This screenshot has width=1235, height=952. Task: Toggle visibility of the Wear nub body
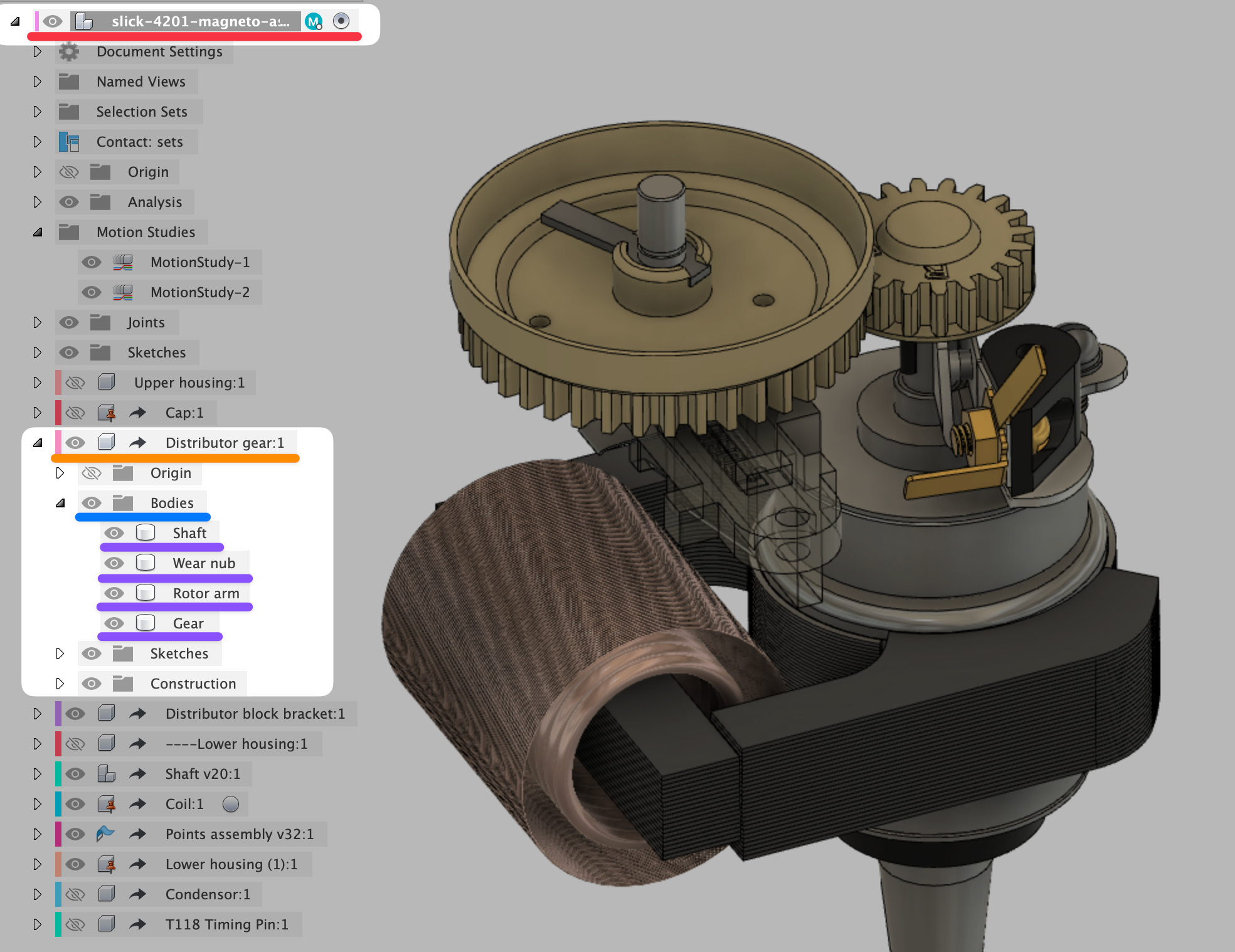pos(114,563)
